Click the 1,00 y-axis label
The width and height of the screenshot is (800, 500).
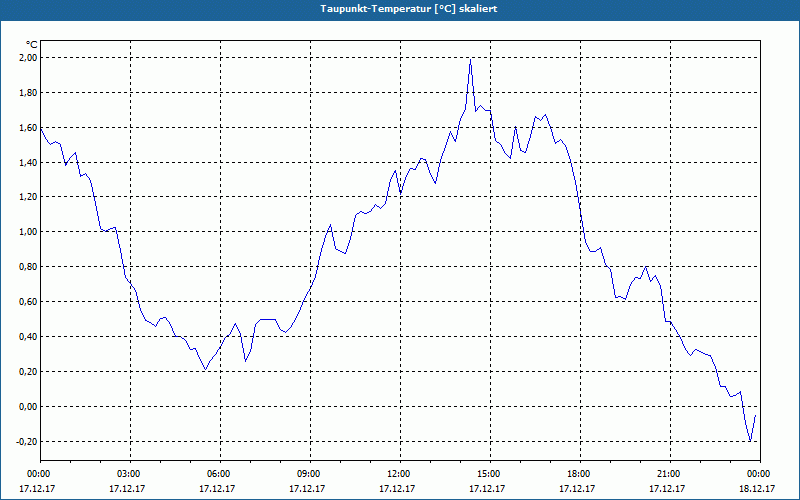click(x=28, y=232)
